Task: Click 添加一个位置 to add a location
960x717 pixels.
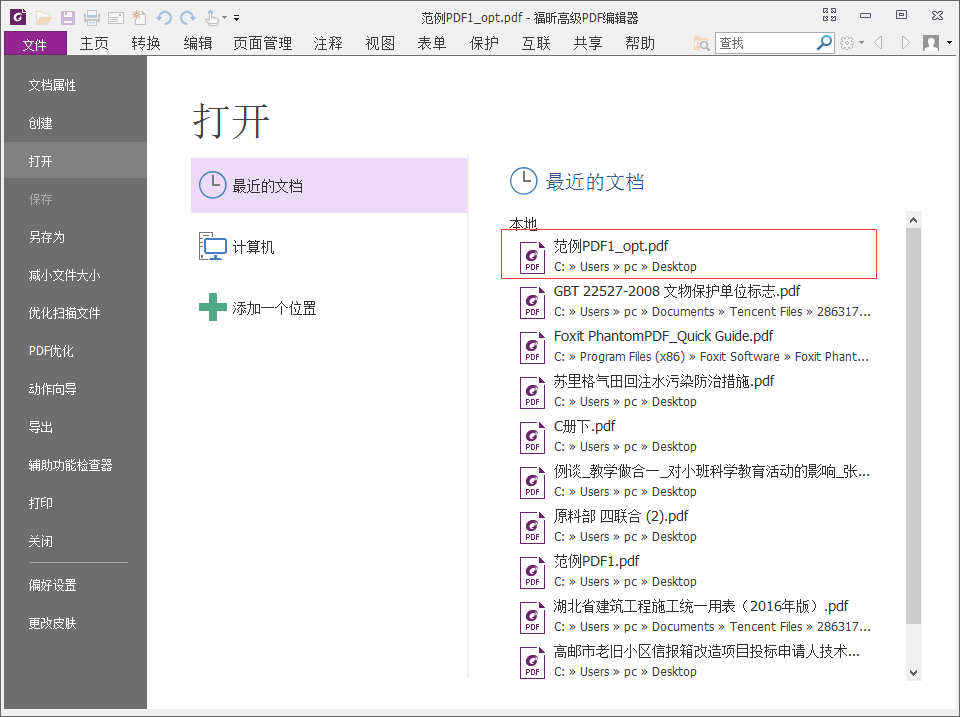Action: (329, 308)
